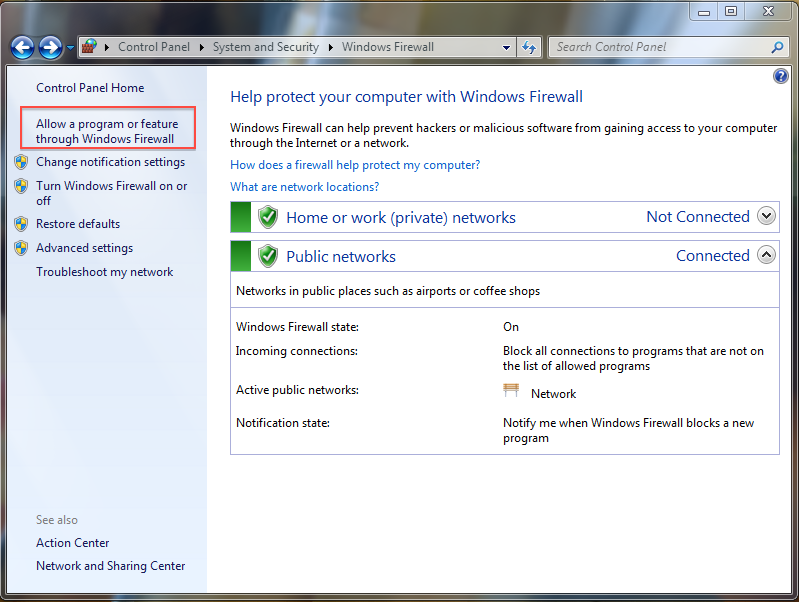The width and height of the screenshot is (799, 602).
Task: Click the Not Connected status text
Action: point(698,217)
